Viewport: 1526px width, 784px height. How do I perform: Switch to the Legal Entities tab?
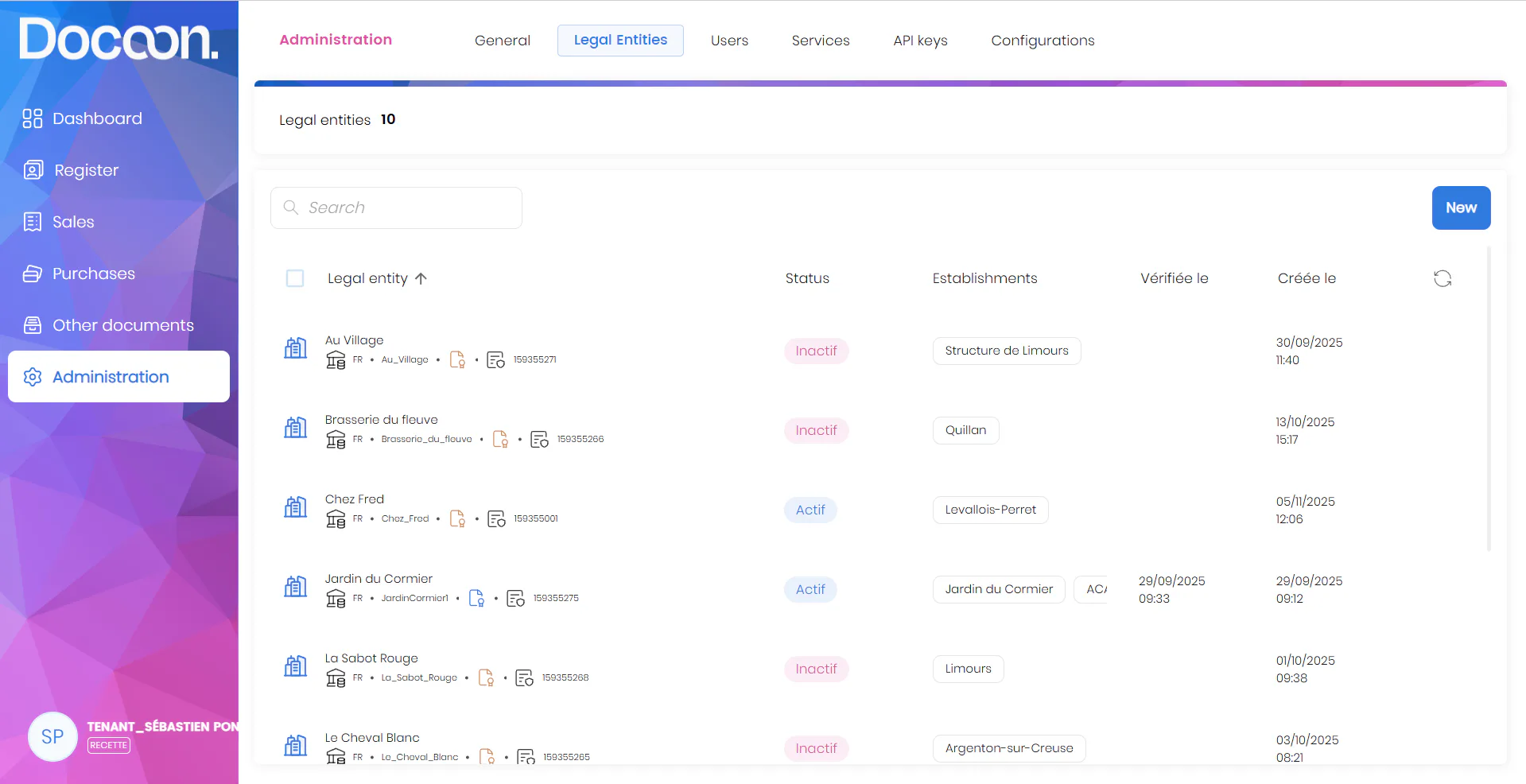coord(620,41)
